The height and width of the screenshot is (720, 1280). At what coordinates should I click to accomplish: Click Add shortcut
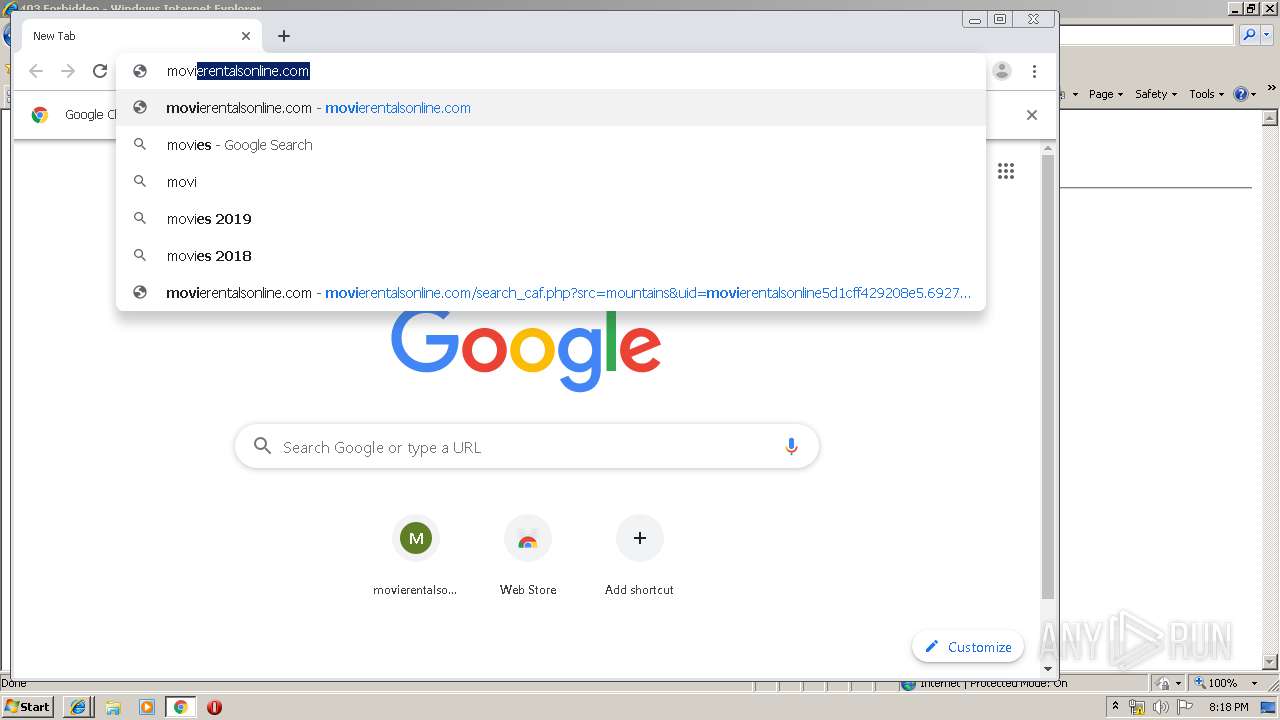pyautogui.click(x=639, y=557)
